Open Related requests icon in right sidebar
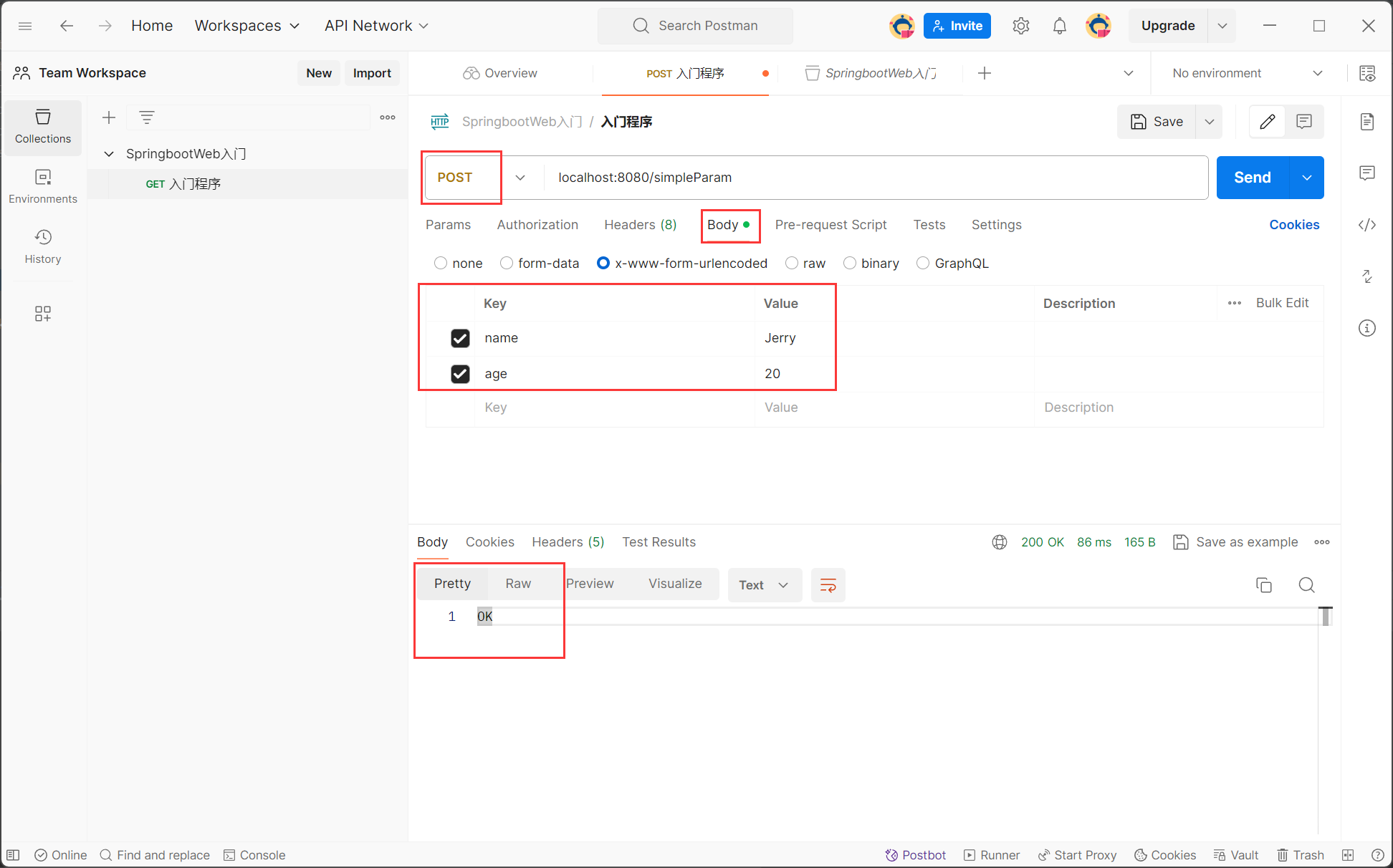1393x868 pixels. click(1367, 276)
